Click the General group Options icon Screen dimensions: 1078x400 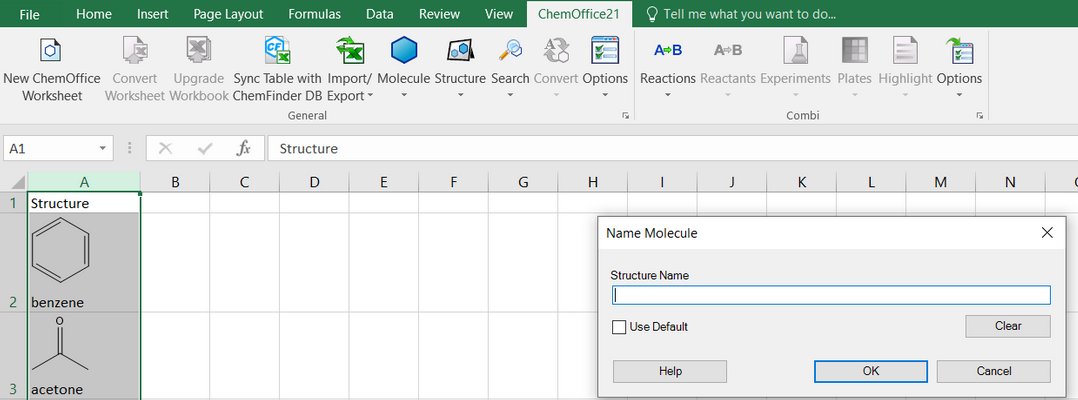[605, 51]
